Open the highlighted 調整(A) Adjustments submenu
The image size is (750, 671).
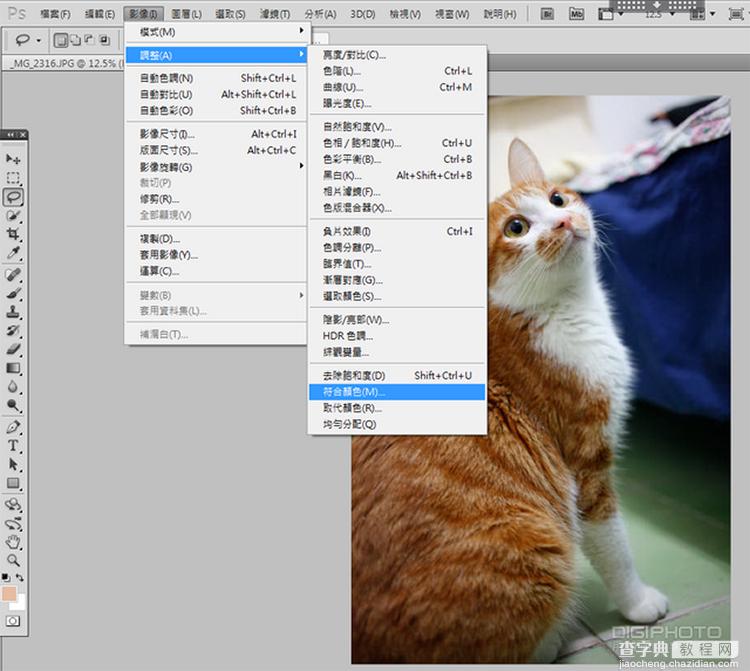[x=218, y=55]
